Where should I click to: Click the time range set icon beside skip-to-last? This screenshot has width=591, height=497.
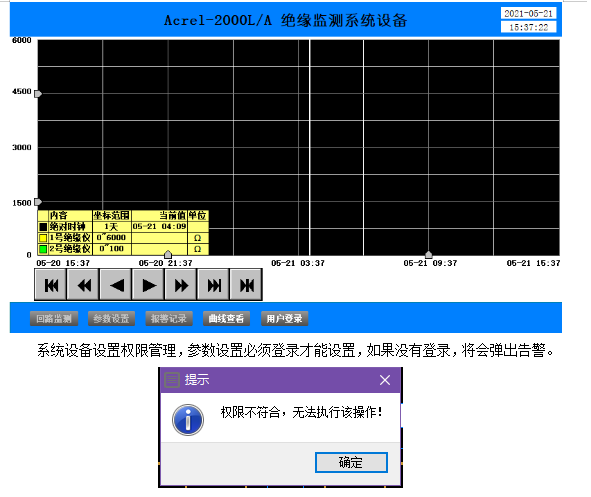(x=246, y=285)
